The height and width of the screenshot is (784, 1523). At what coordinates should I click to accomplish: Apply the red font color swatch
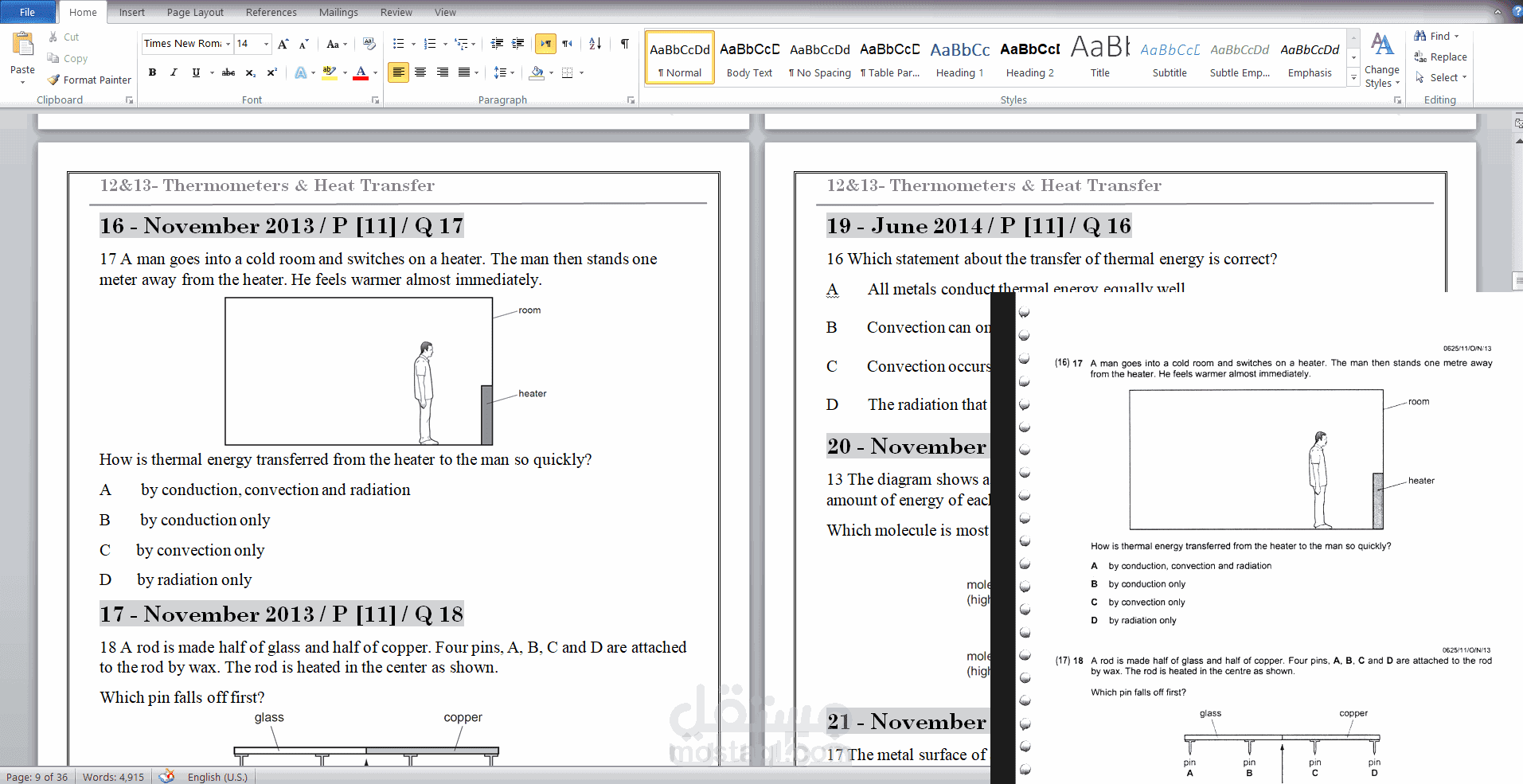(361, 72)
